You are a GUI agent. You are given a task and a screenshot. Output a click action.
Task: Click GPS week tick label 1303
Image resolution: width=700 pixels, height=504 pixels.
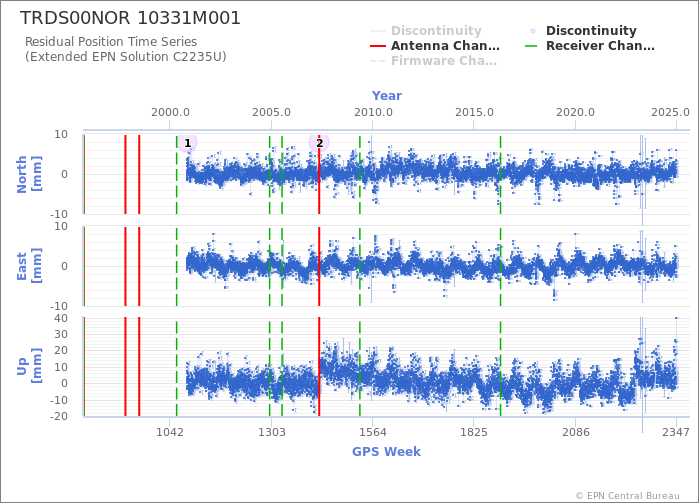(271, 432)
